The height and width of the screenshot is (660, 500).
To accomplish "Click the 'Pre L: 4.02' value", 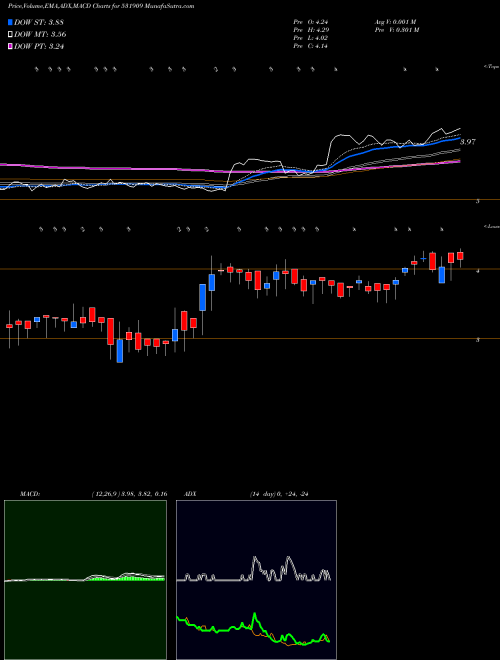I will (311, 38).
